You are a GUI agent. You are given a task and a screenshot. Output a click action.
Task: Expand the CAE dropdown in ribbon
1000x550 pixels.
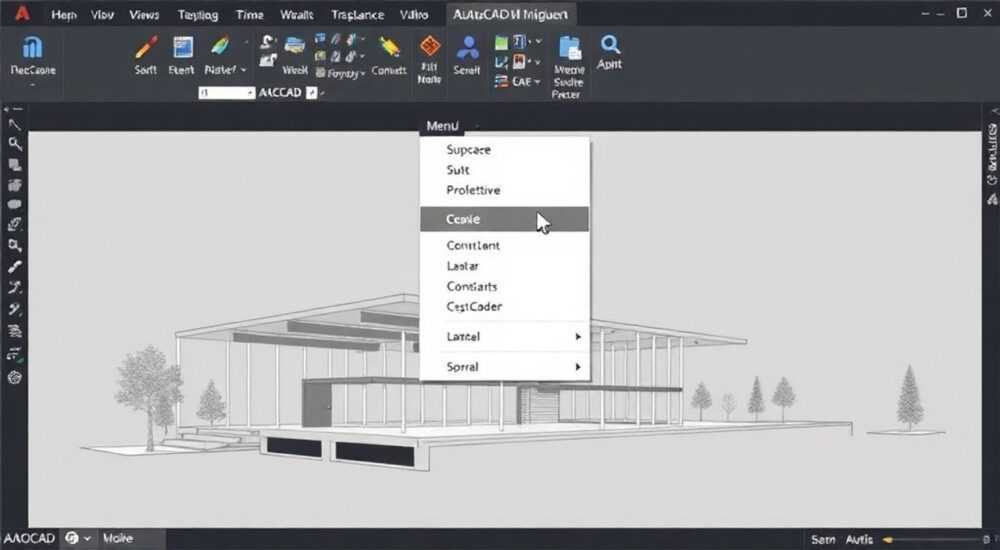pos(537,82)
